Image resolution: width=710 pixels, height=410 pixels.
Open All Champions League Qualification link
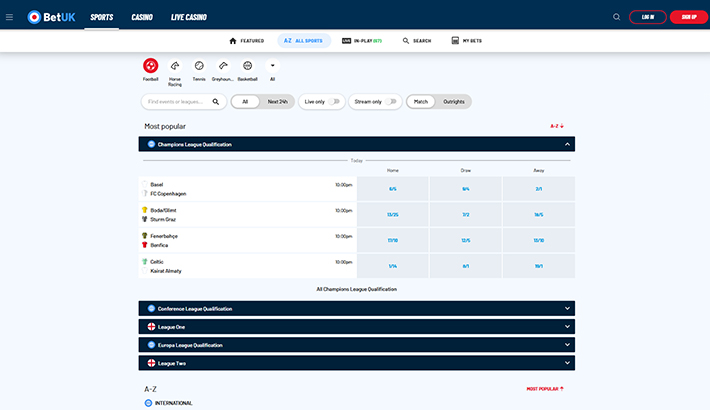coord(357,289)
